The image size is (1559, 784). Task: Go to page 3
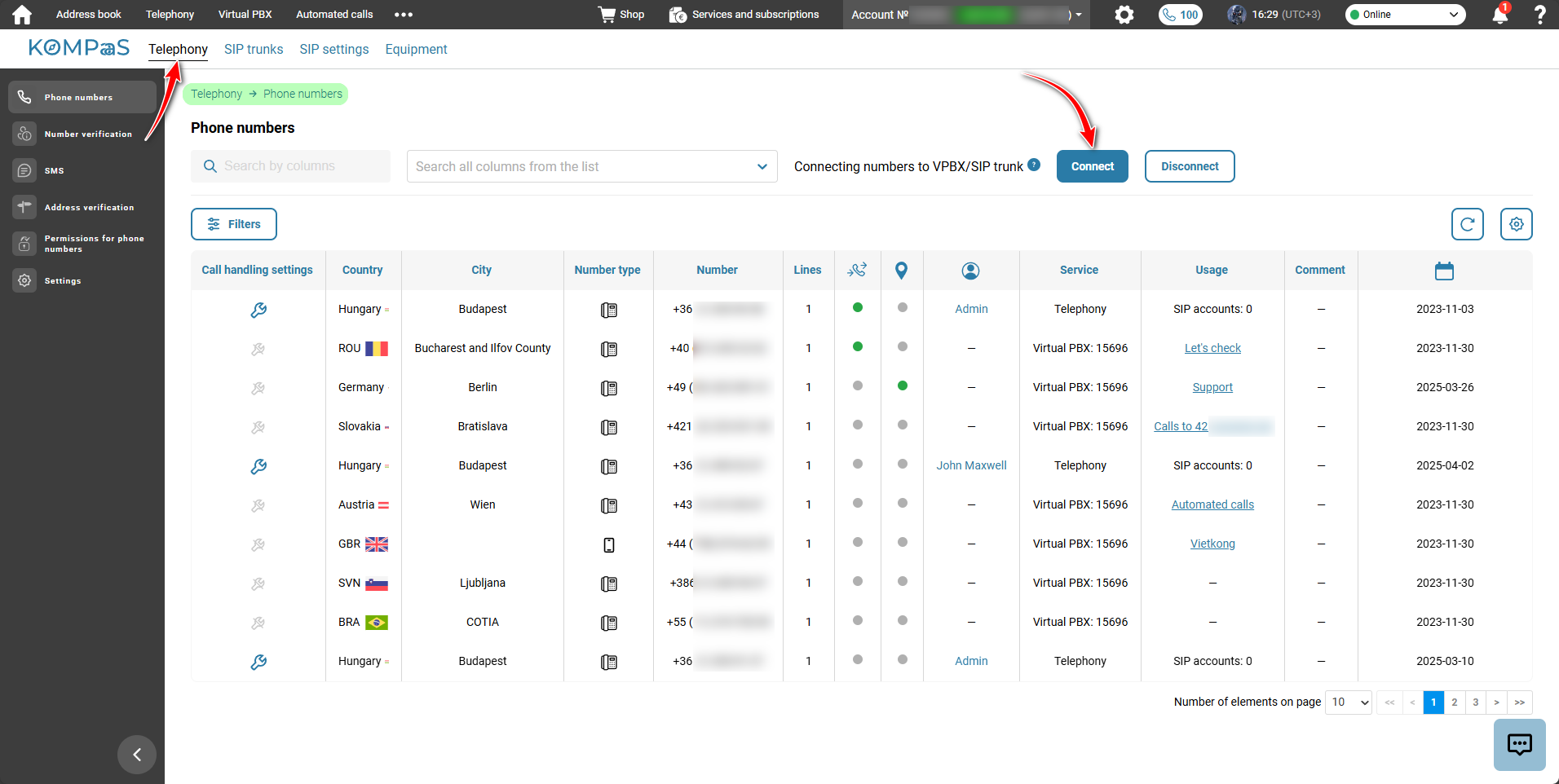tap(1475, 703)
